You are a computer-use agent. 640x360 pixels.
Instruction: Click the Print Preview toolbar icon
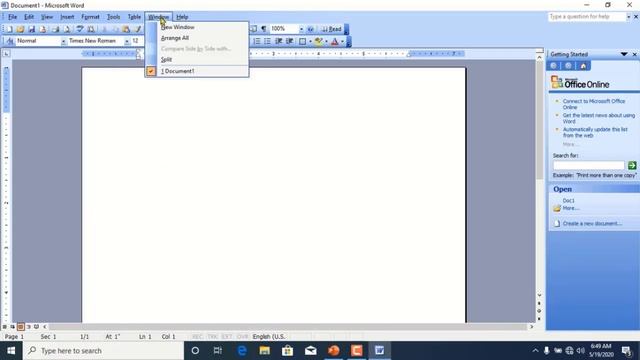point(67,29)
